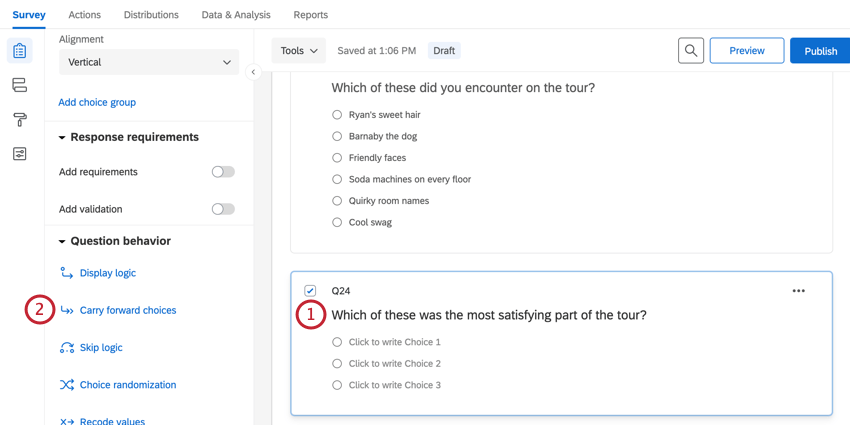Open the survey builder clipboard icon
The image size is (850, 425).
pos(20,51)
